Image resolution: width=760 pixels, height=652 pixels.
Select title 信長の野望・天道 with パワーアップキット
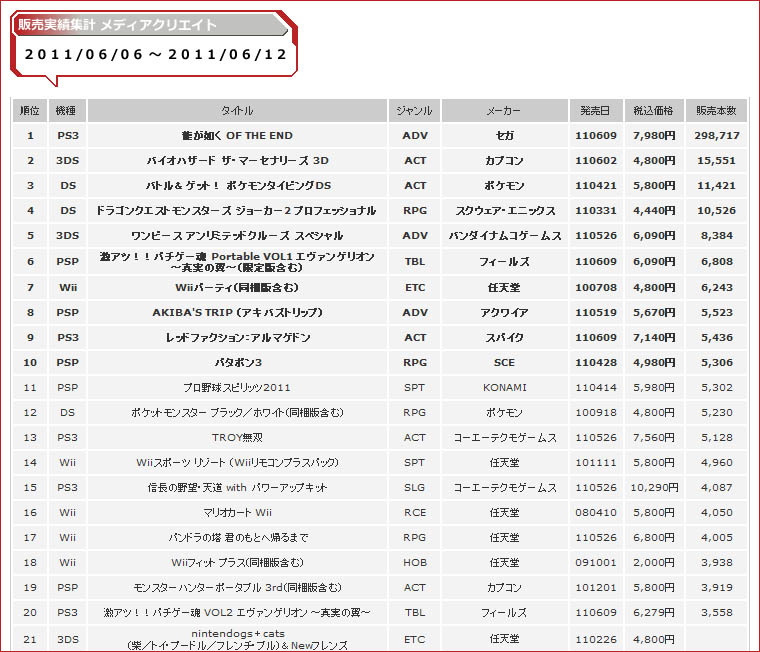click(x=237, y=488)
